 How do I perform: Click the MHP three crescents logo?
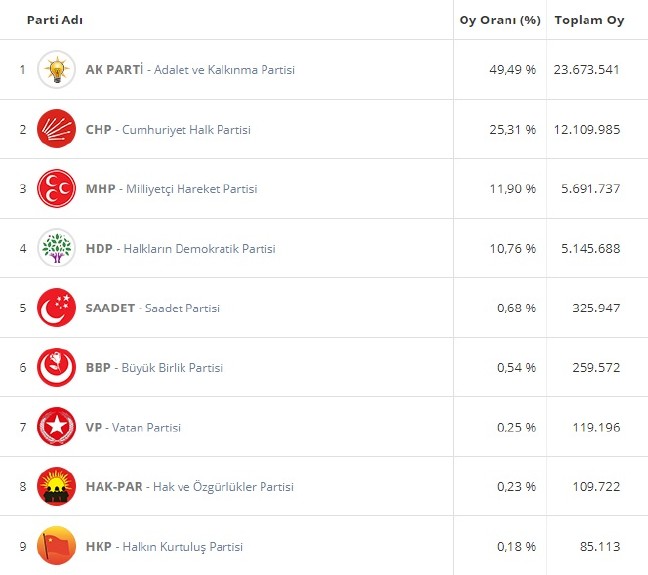tap(56, 189)
